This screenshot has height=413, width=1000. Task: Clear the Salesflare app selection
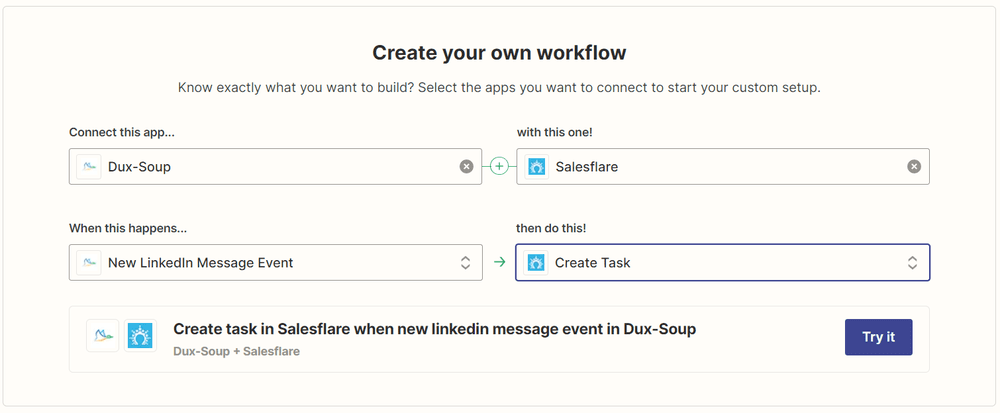point(914,167)
